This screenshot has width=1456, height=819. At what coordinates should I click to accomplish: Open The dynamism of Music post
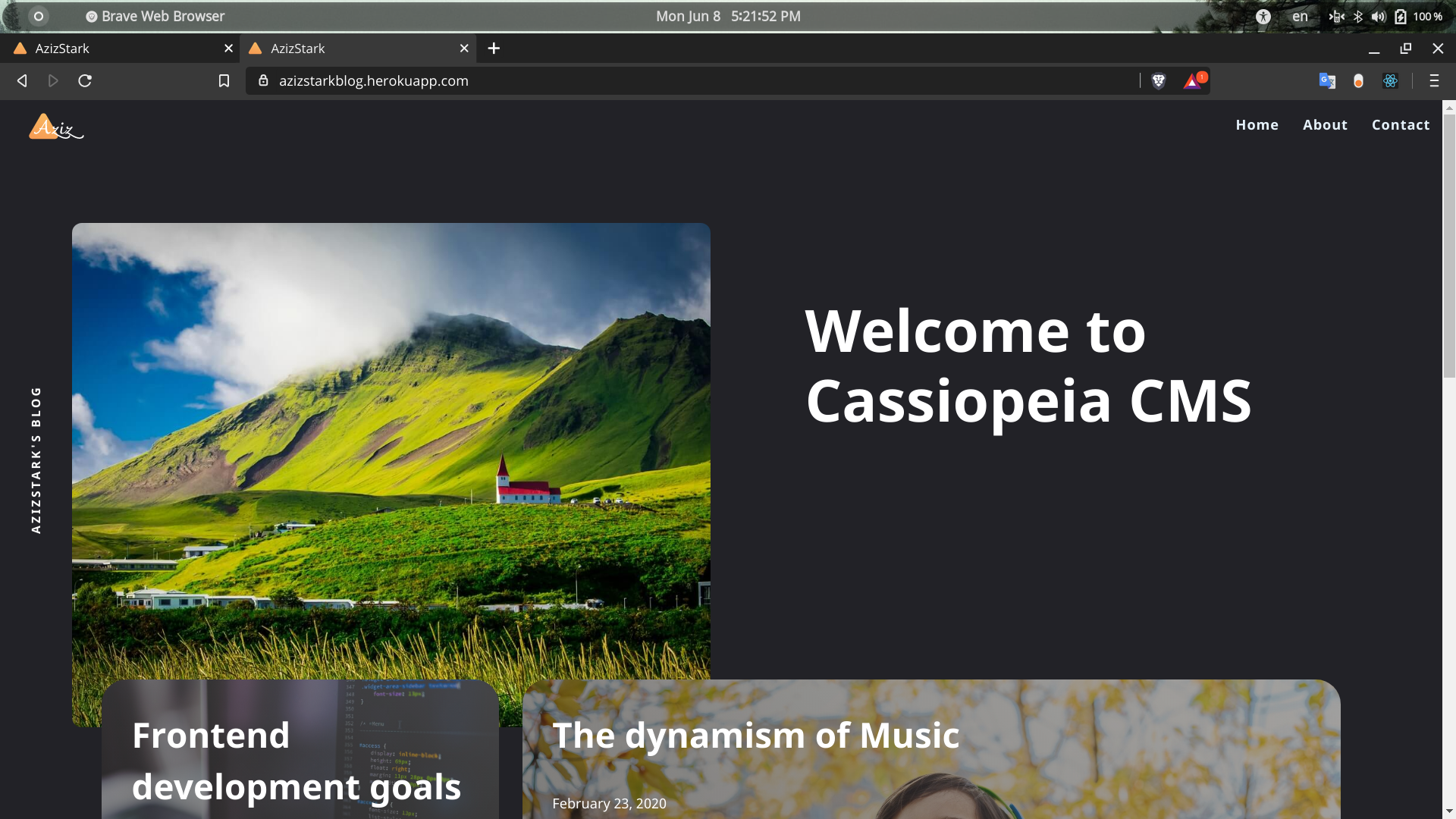click(755, 736)
